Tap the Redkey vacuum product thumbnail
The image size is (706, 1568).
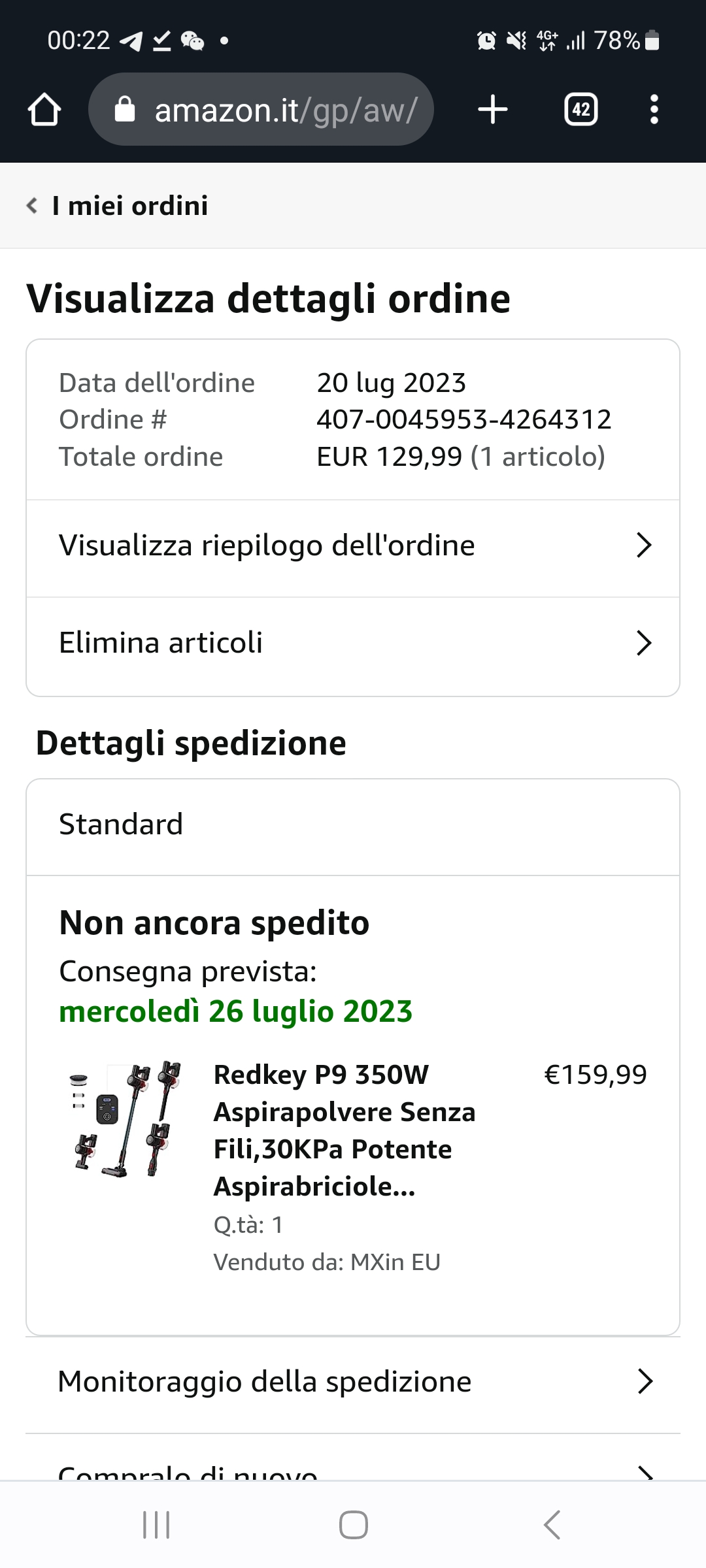124,1119
